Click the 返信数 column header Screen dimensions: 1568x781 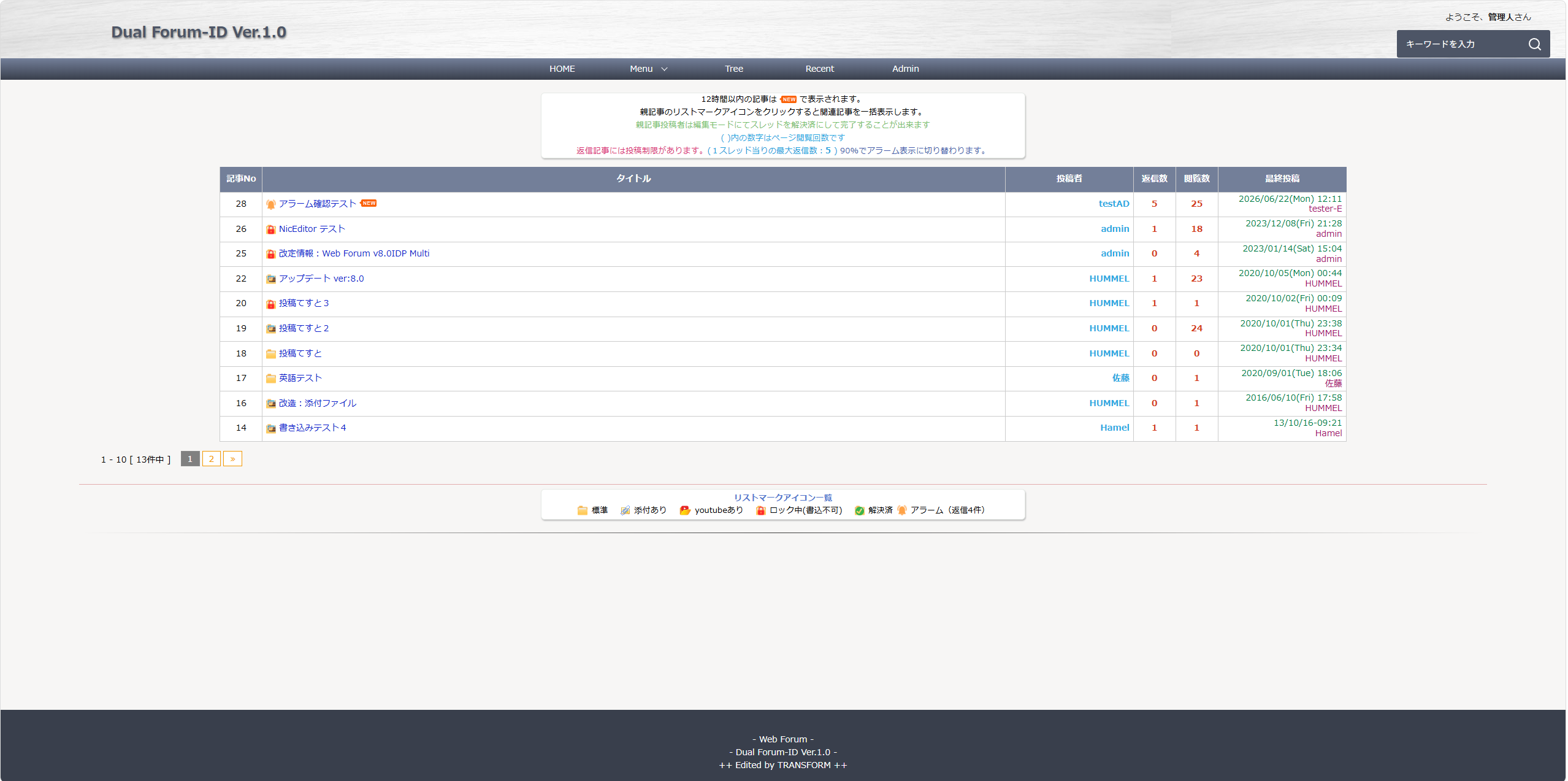coord(1154,179)
